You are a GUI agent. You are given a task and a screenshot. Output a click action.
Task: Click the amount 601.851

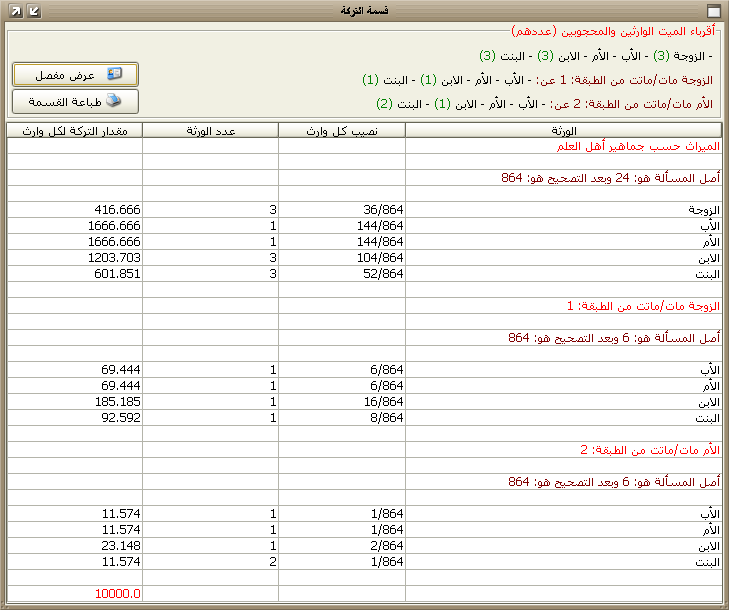coord(117,273)
